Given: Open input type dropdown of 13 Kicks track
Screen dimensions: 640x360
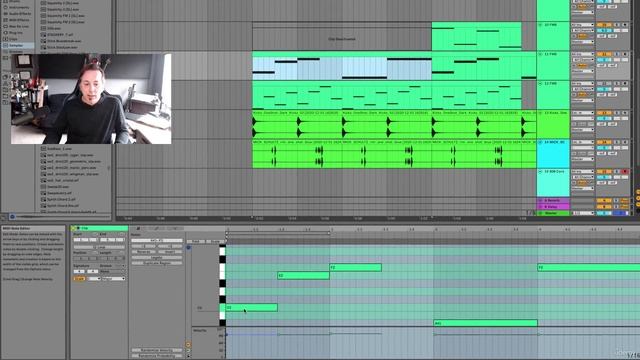Looking at the screenshot, I should 583,113.
